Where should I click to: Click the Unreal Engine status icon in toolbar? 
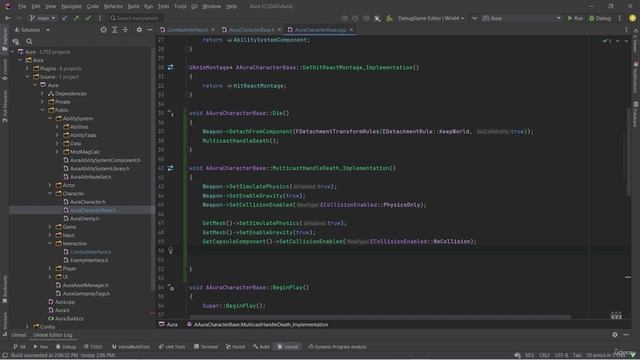click(378, 18)
